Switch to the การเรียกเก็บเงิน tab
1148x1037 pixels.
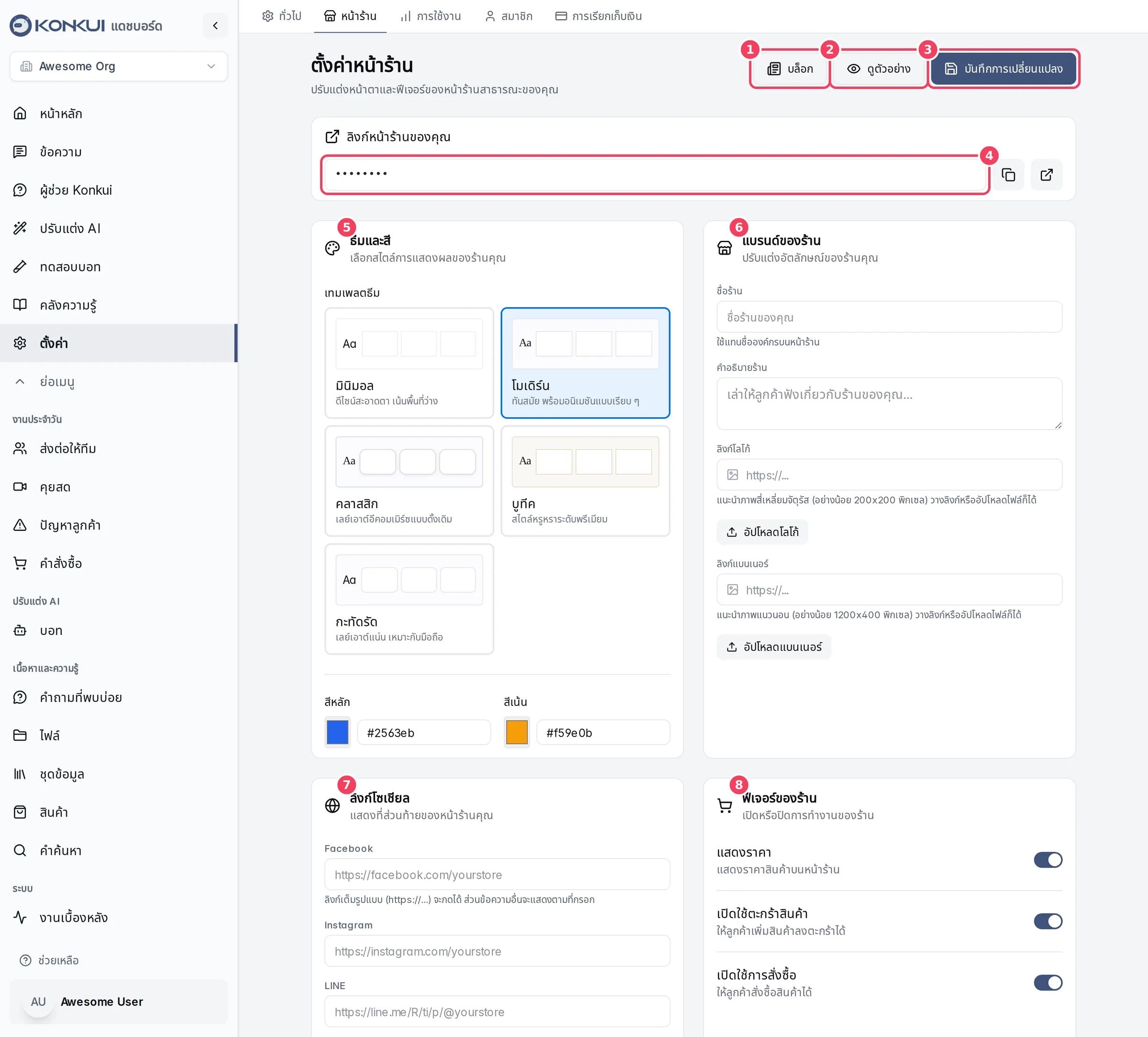coord(598,16)
